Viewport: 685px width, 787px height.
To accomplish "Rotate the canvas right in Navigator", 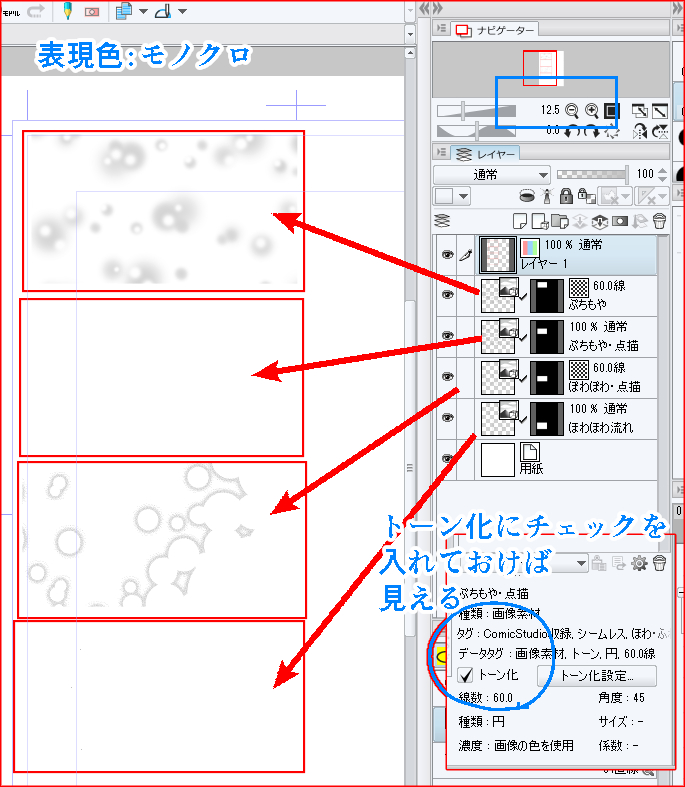I will 593,132.
